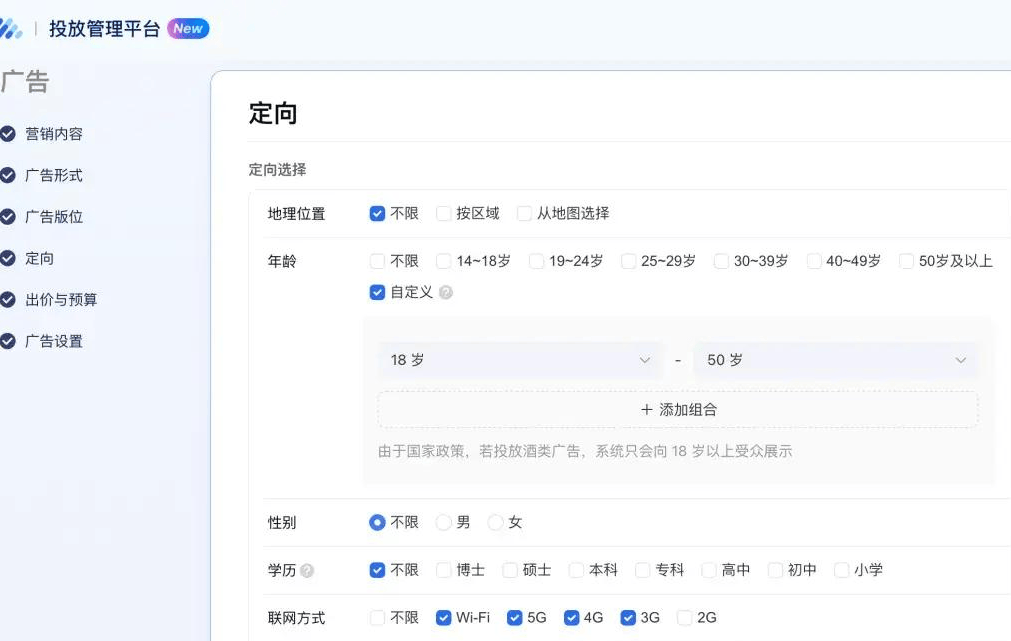Enable the 按区域 location checkbox

(x=444, y=214)
